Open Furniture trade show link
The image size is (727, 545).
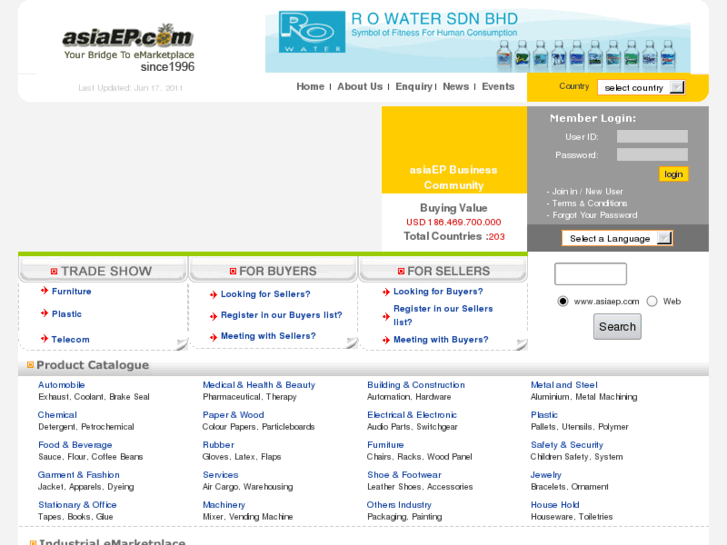pyautogui.click(x=71, y=291)
